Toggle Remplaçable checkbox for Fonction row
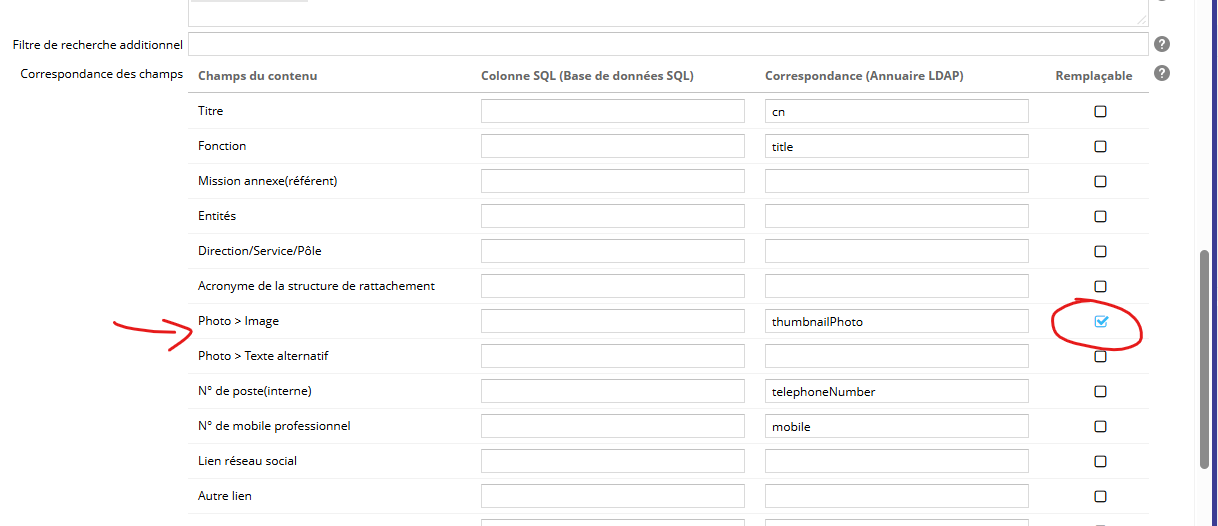This screenshot has width=1218, height=526. point(1100,147)
